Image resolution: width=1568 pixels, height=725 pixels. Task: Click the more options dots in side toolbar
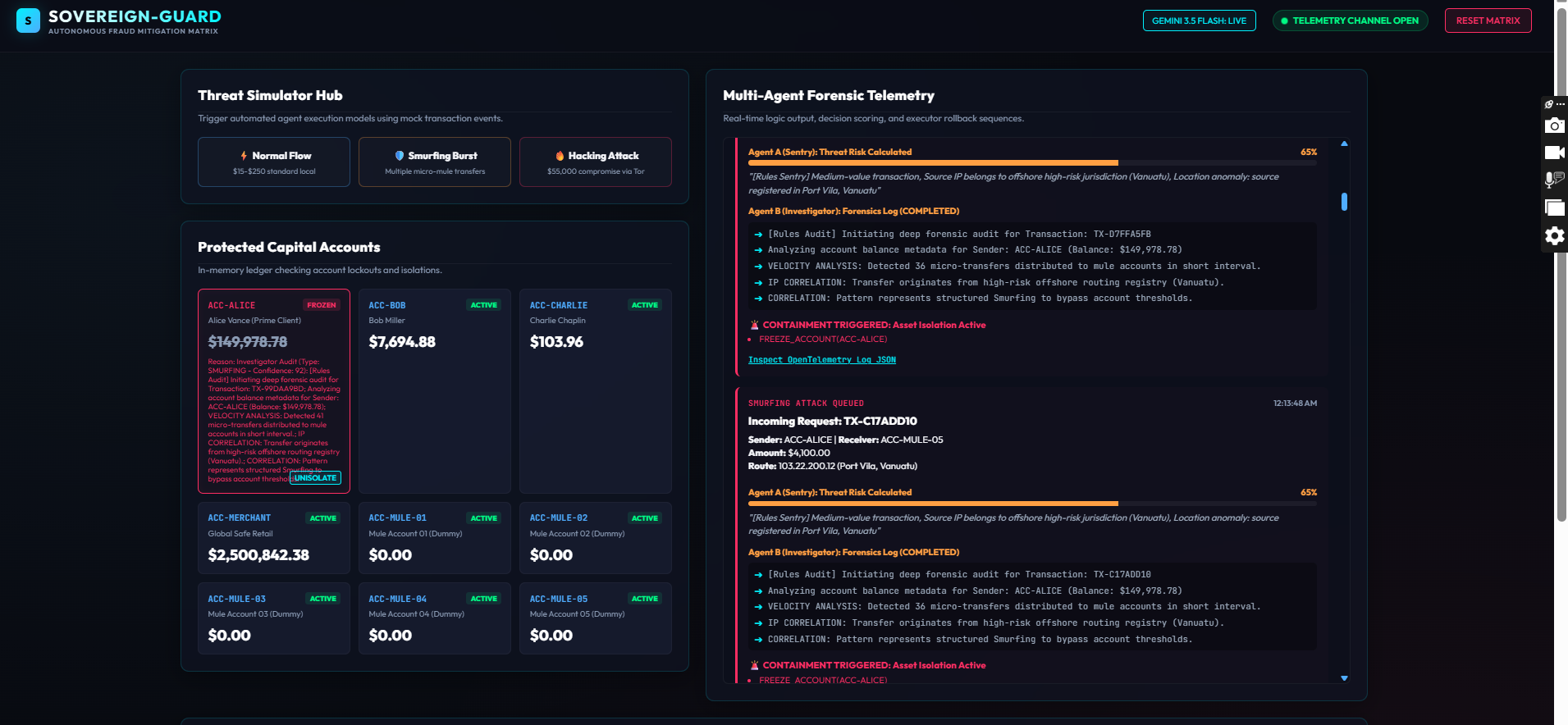[x=1561, y=104]
